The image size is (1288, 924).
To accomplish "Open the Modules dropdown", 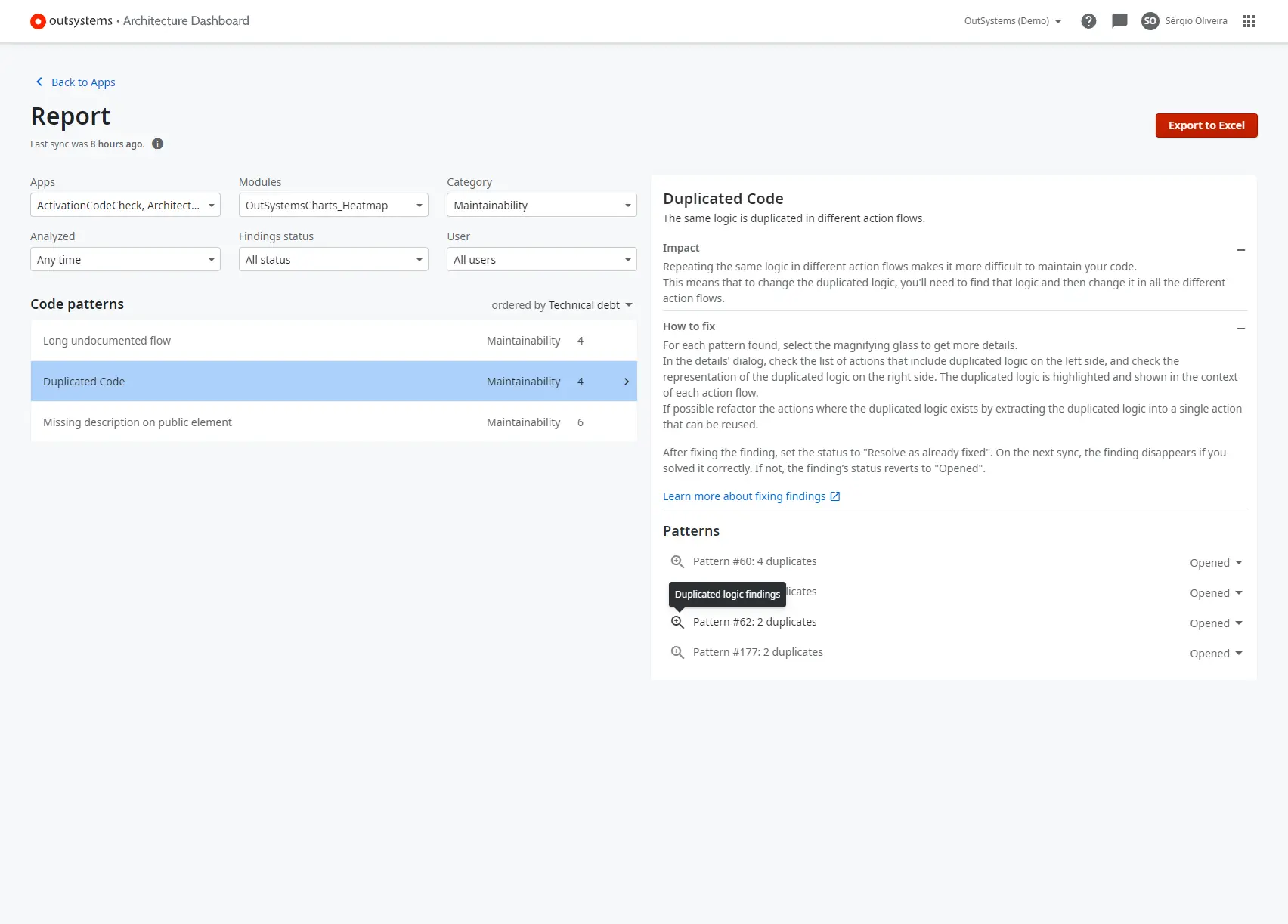I will 333,206.
